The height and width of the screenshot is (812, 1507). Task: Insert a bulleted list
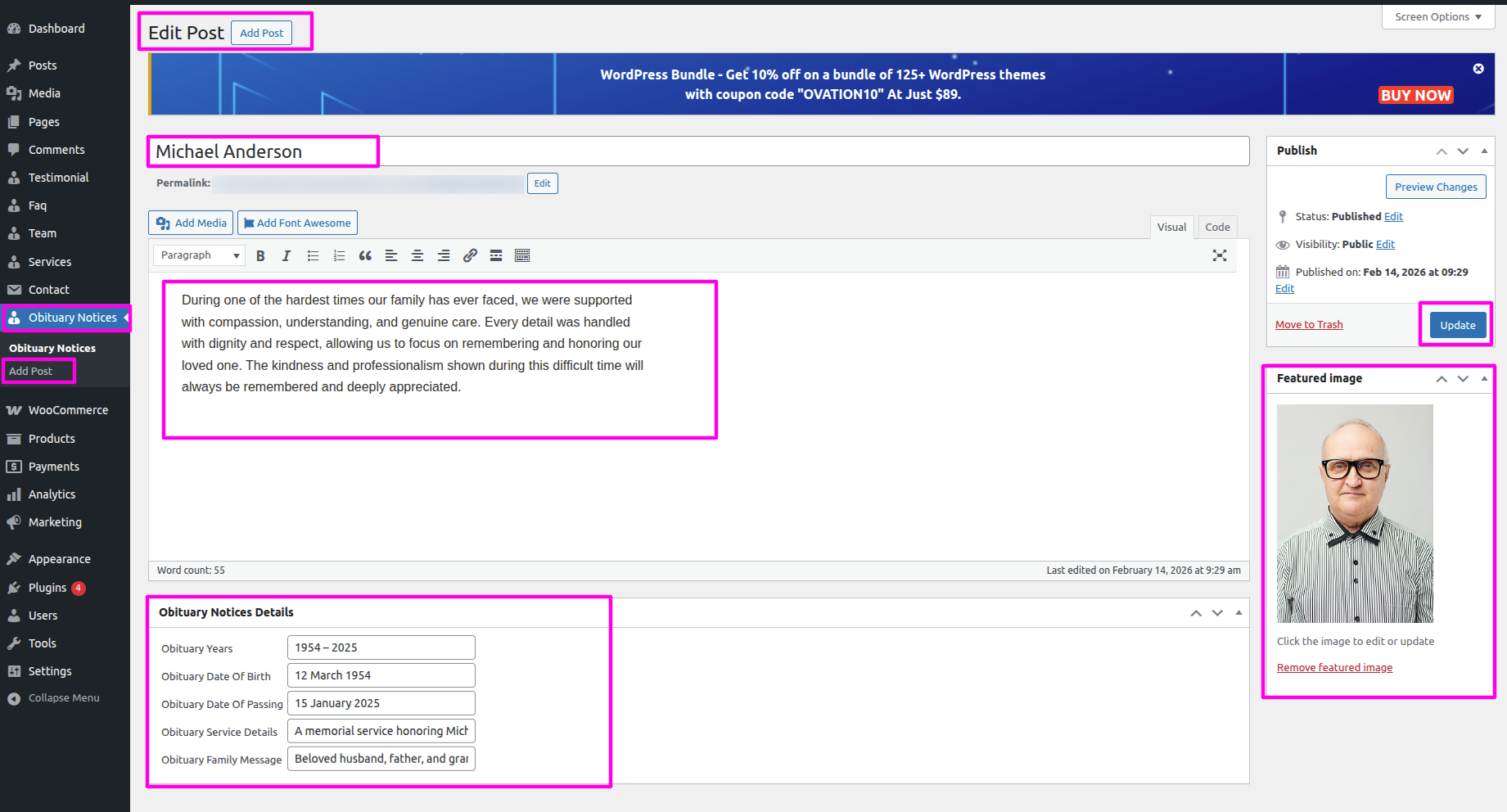(313, 256)
